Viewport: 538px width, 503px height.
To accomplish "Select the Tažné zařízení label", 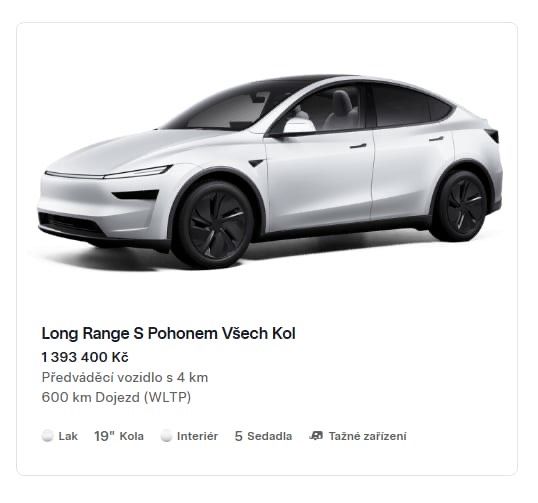I will point(368,436).
